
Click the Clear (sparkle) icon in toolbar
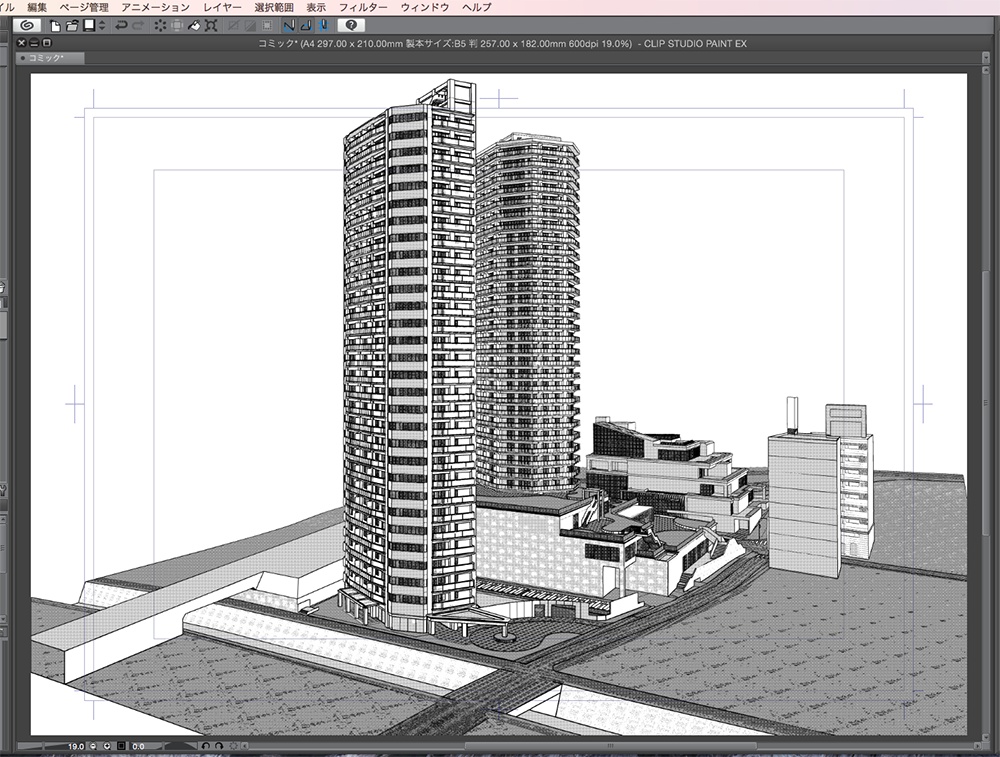[159, 24]
